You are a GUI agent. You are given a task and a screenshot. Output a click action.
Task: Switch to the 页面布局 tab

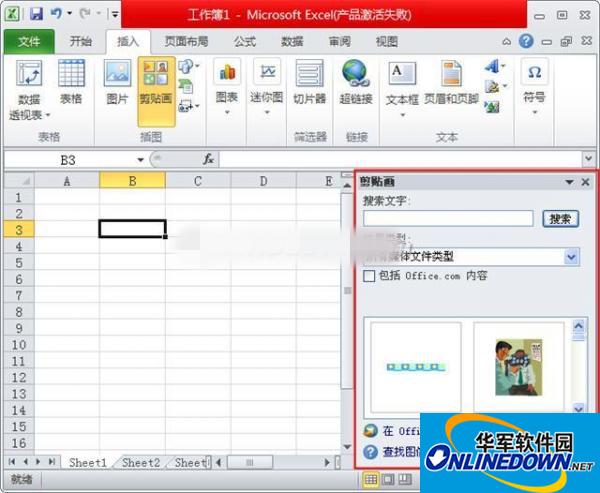[x=186, y=41]
